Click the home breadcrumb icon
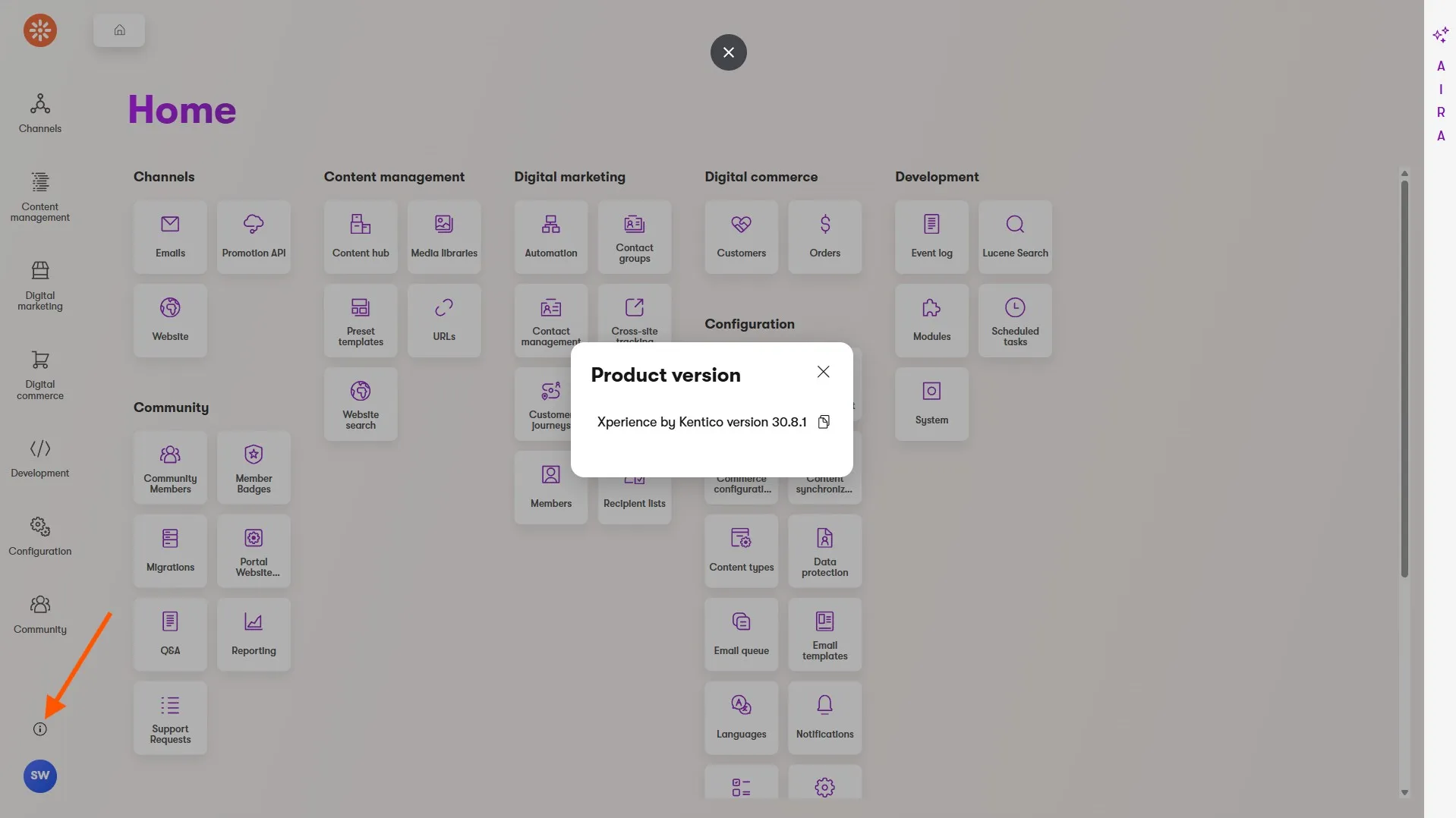 click(x=119, y=30)
